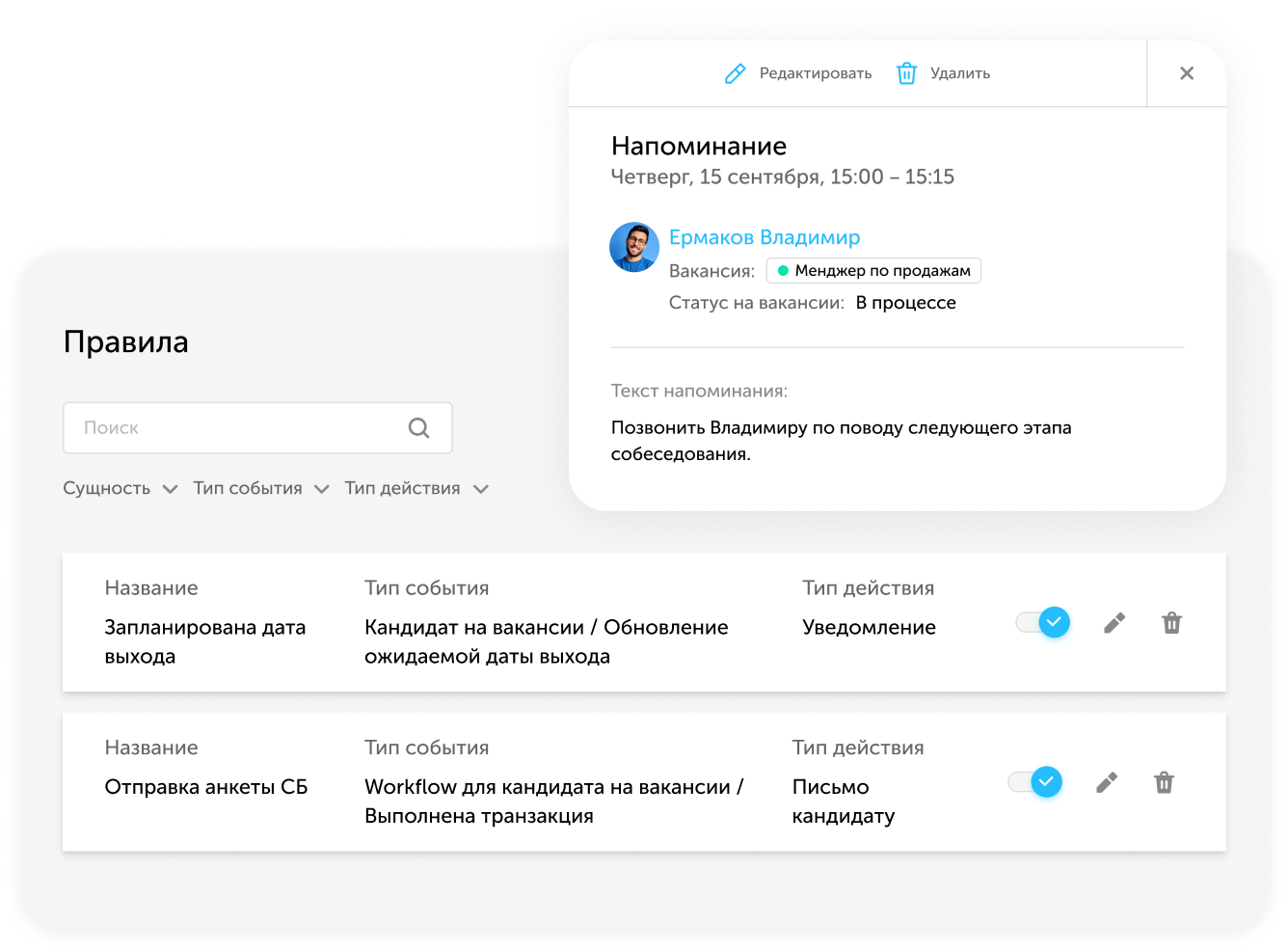Click the Редактировать label in popup
This screenshot has width=1288, height=951.
[x=816, y=73]
